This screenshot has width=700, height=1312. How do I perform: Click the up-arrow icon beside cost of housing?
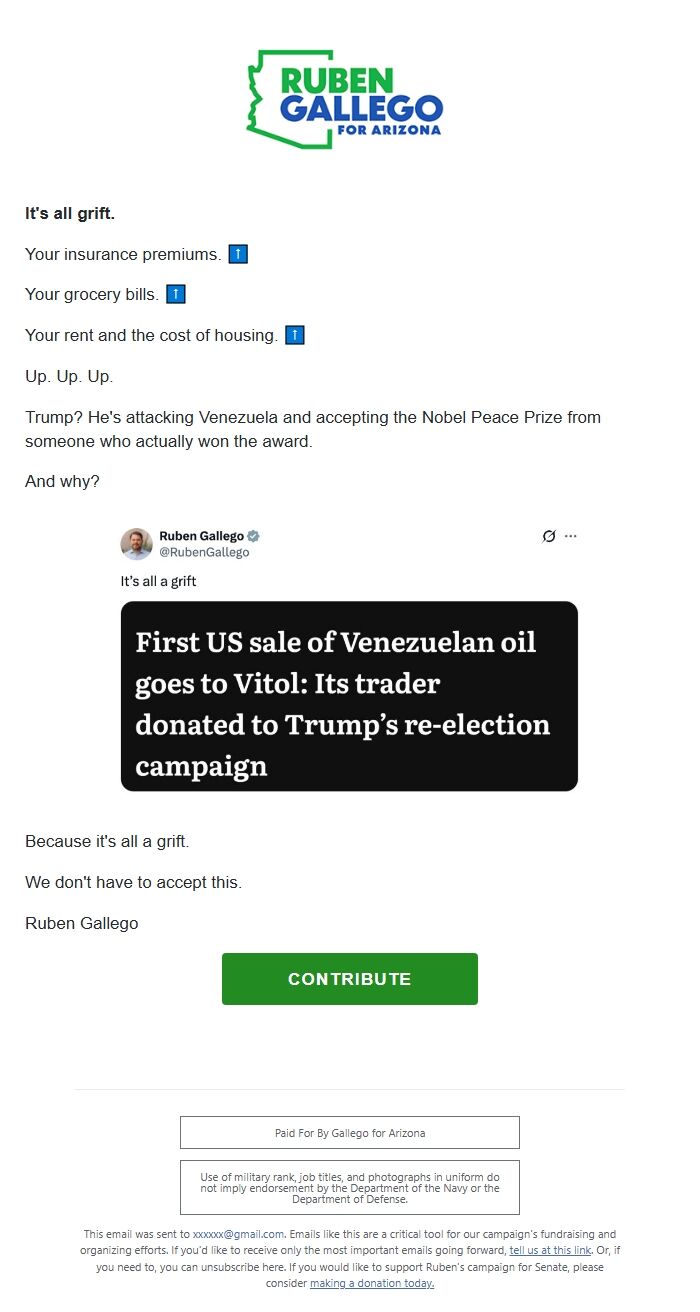pyautogui.click(x=295, y=335)
